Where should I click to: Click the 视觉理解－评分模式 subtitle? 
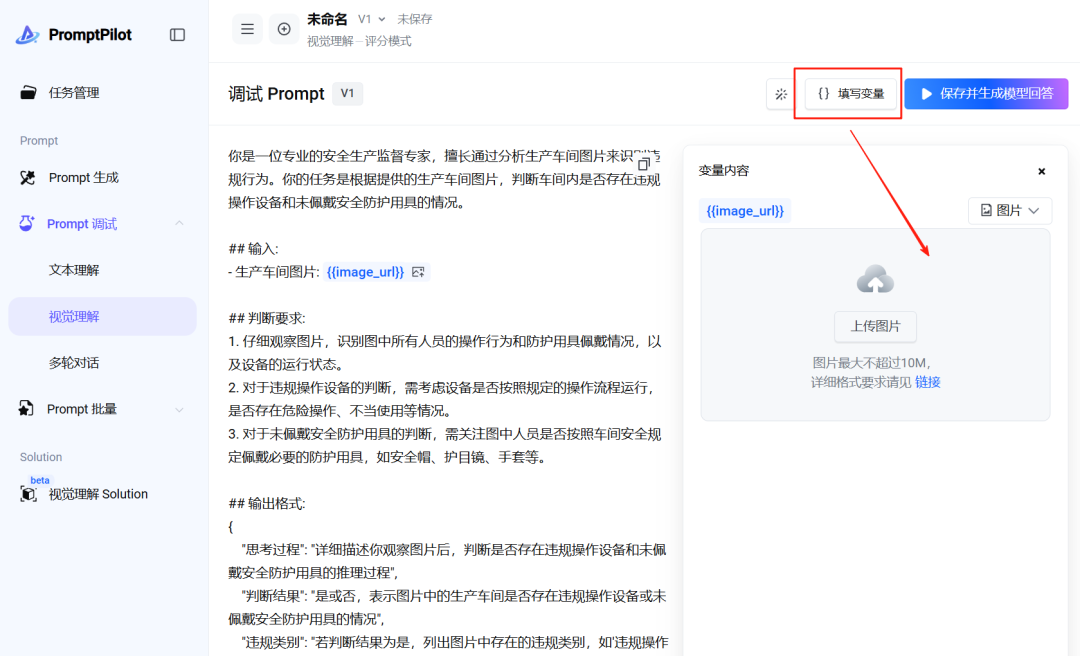[359, 41]
